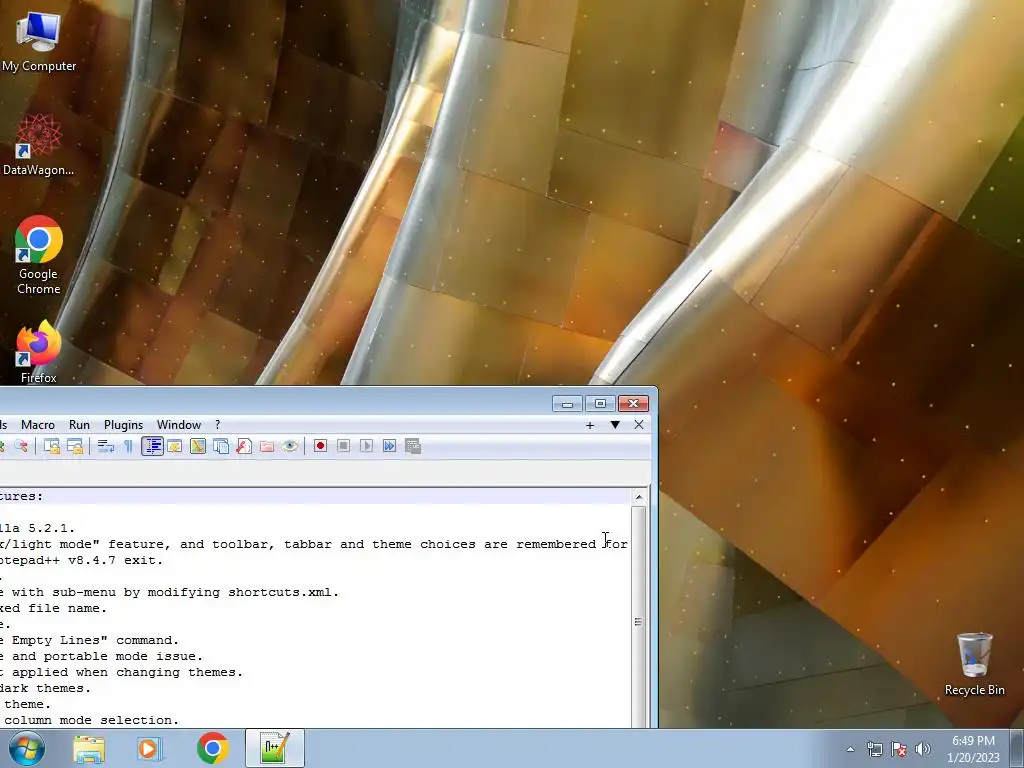The width and height of the screenshot is (1024, 768).
Task: Click the line containing shortcuts.xml
Action: click(x=170, y=592)
